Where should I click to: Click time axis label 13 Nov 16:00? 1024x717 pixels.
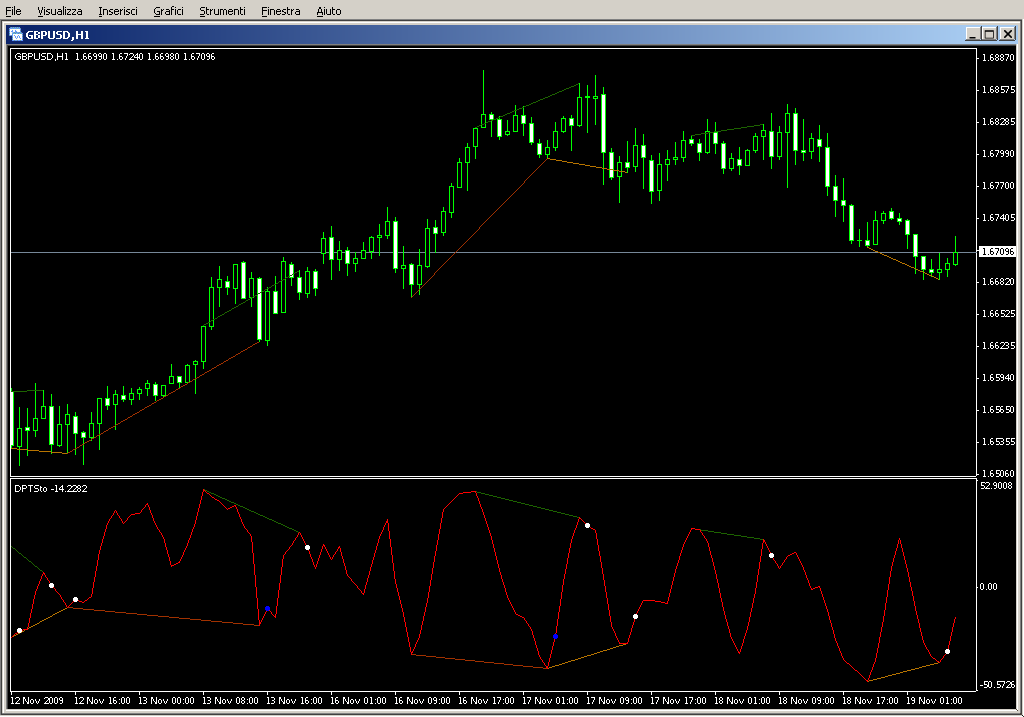click(295, 701)
